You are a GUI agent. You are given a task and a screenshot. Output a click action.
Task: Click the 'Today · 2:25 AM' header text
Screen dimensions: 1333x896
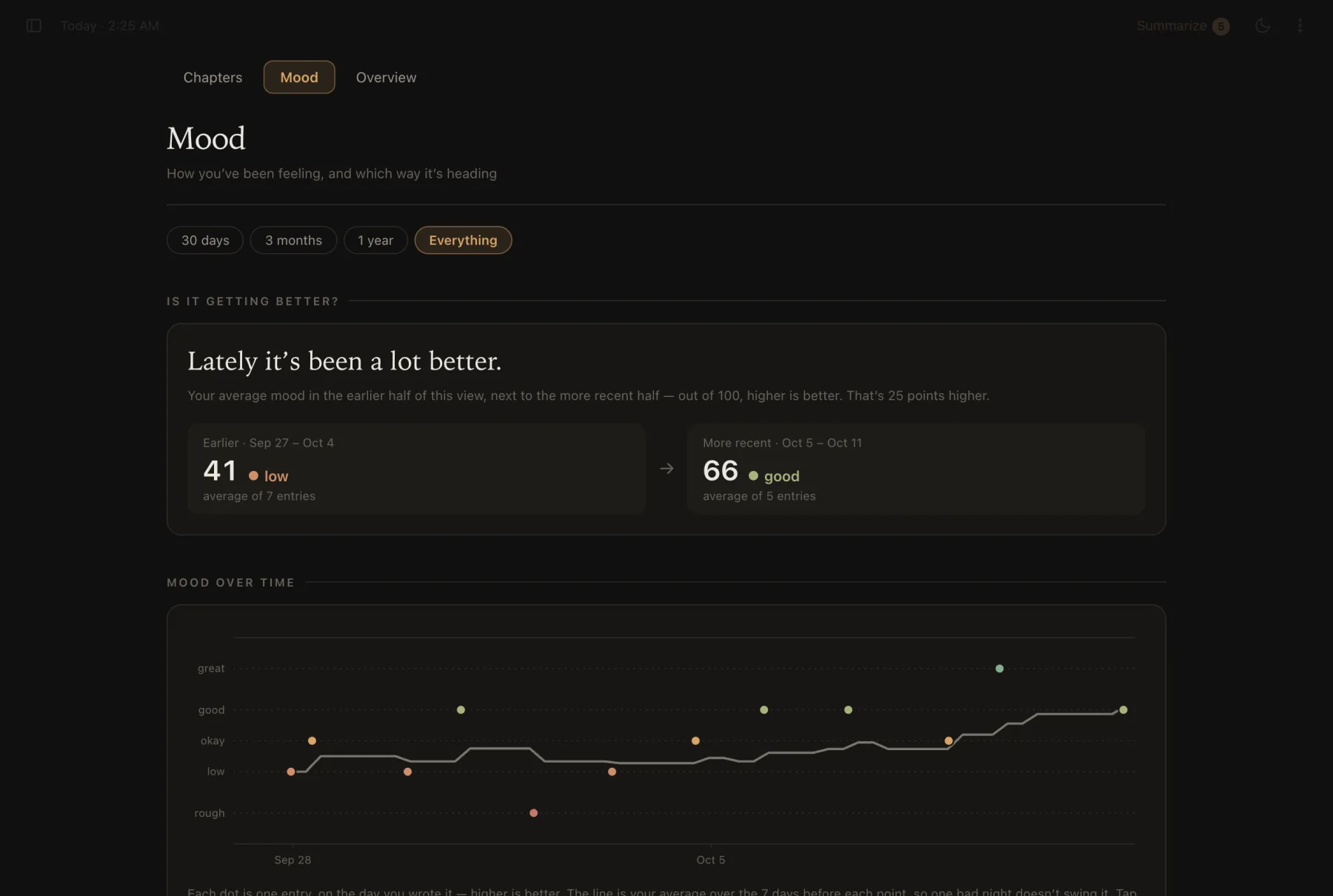coord(110,26)
